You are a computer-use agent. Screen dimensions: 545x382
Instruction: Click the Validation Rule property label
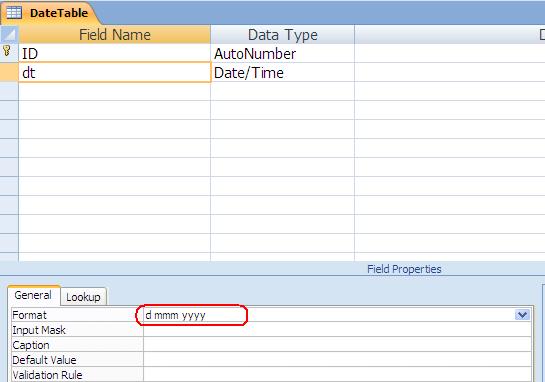tap(47, 375)
